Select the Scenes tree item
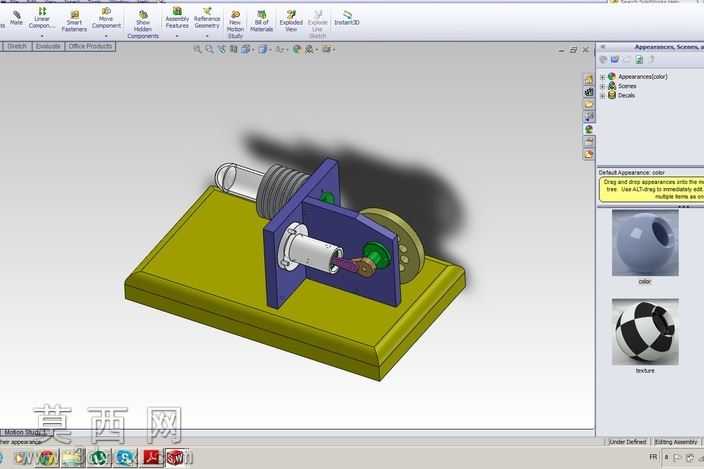704x469 pixels. (x=627, y=86)
